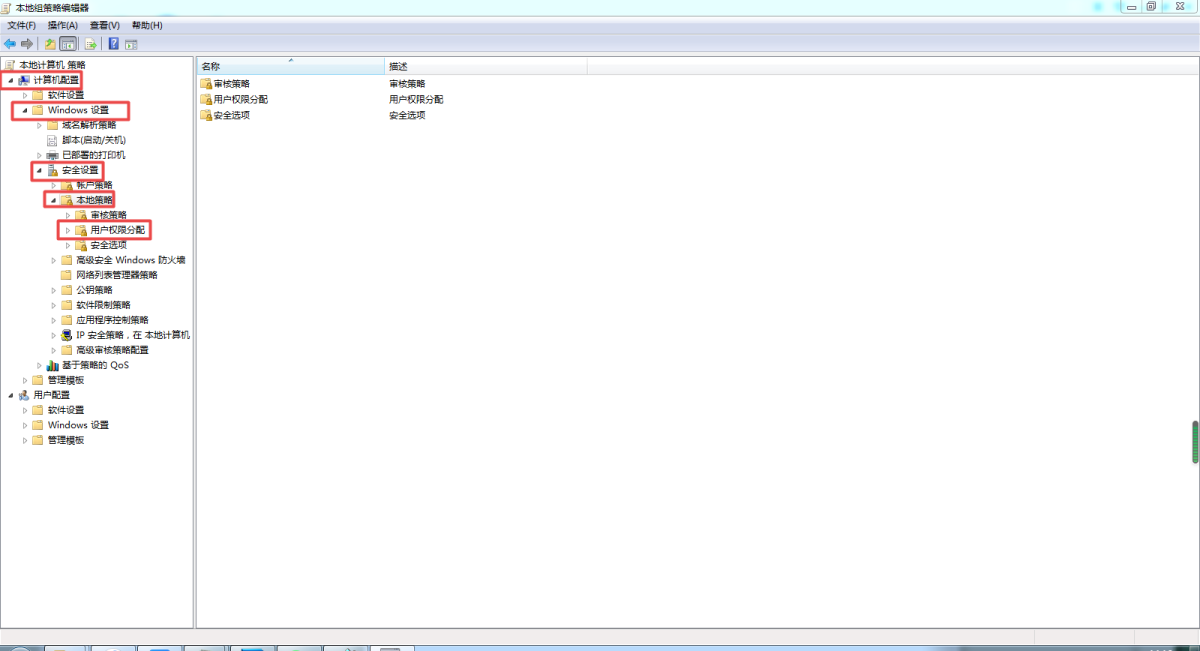Expand the 软件限制策略 node arrow
1200x651 pixels.
click(x=54, y=305)
